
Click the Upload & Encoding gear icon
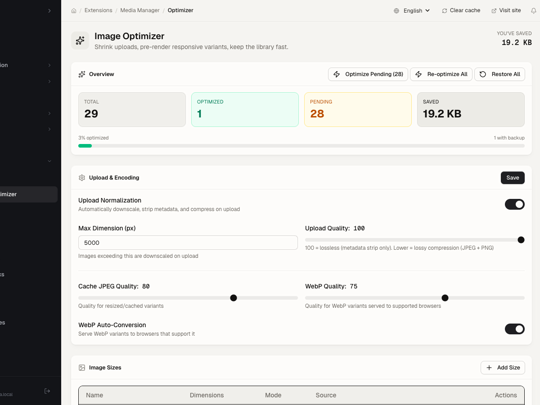(82, 178)
